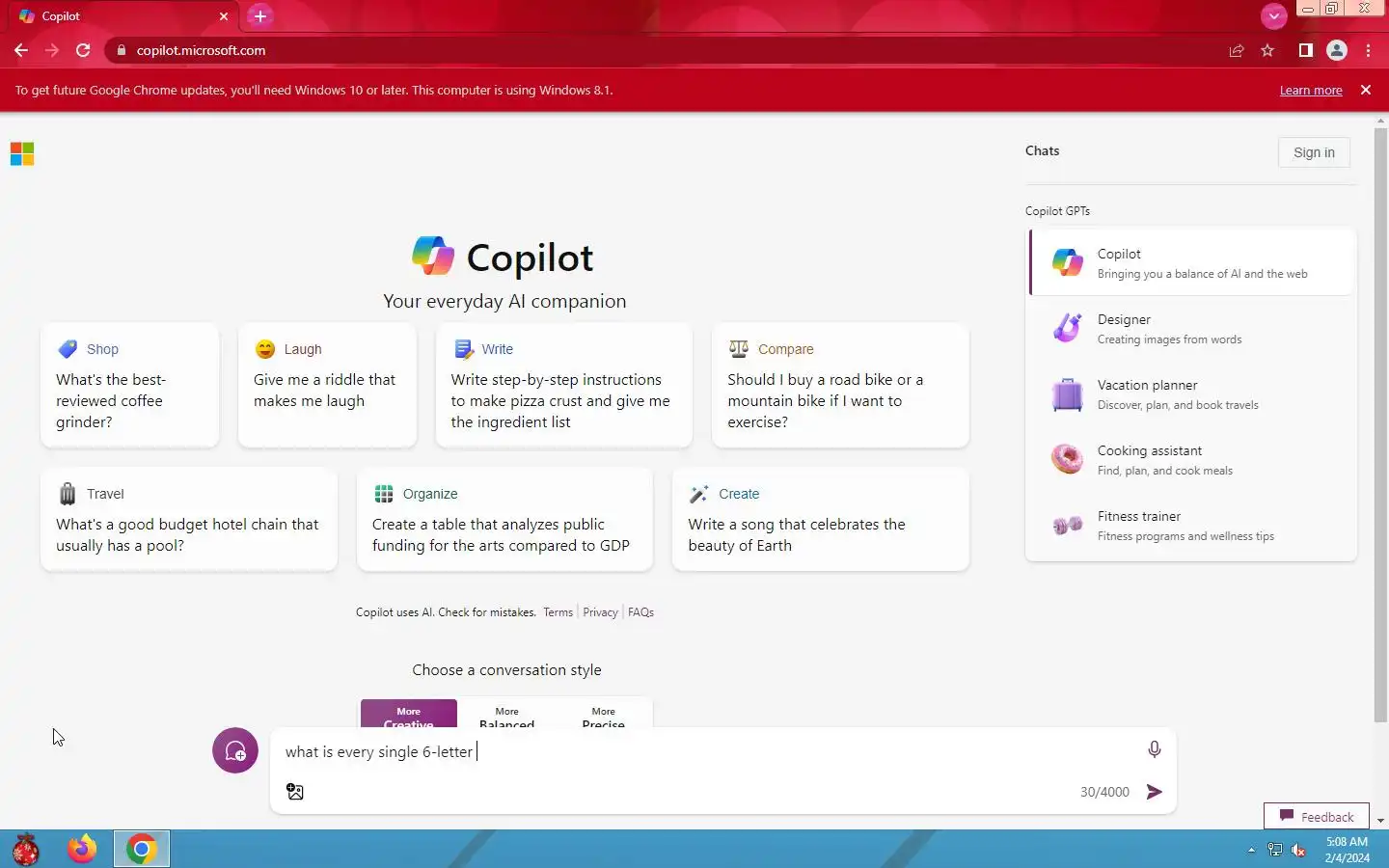Click the Create Earth song suggestion card
The height and width of the screenshot is (868, 1389).
point(821,520)
